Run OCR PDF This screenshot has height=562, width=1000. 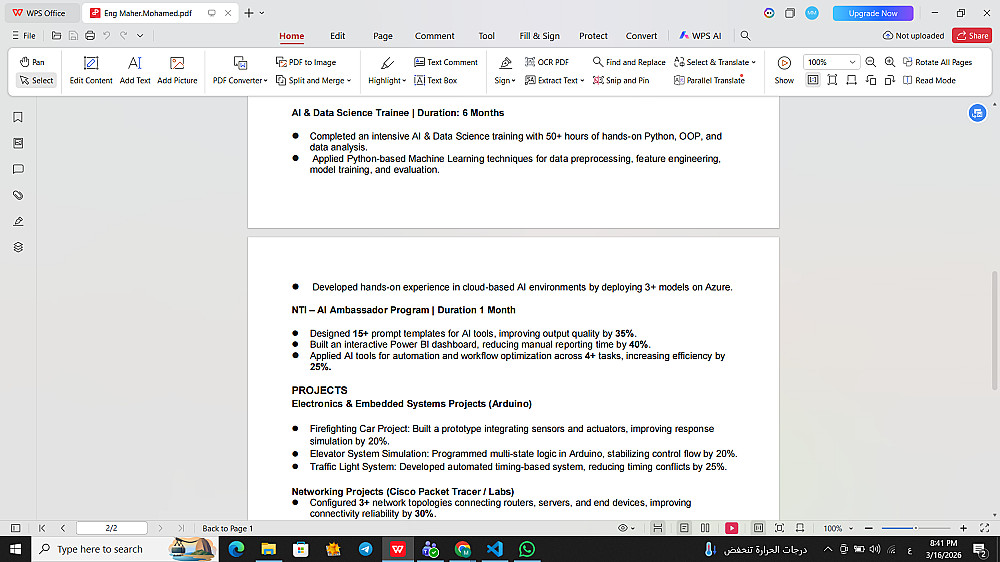547,62
